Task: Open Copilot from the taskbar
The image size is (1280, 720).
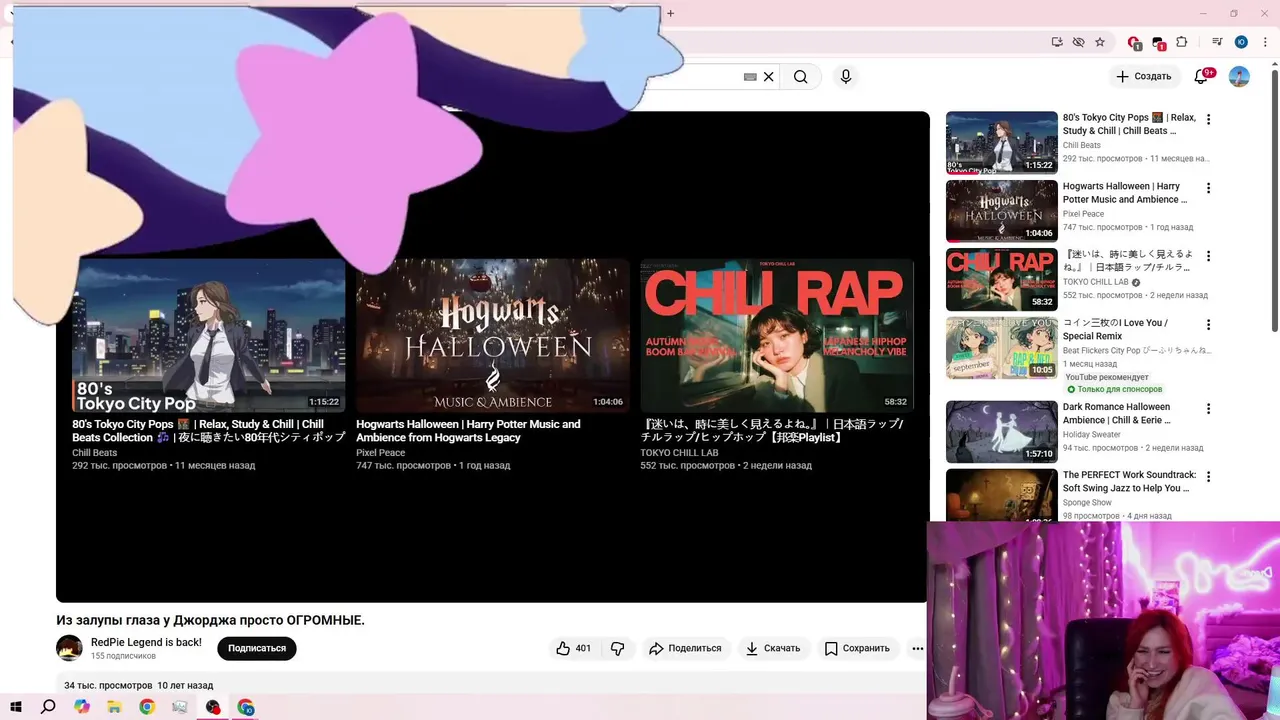Action: click(x=81, y=707)
